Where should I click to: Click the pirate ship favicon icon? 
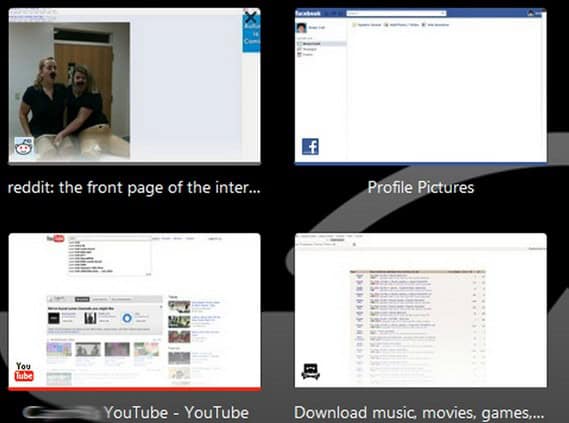pos(310,371)
